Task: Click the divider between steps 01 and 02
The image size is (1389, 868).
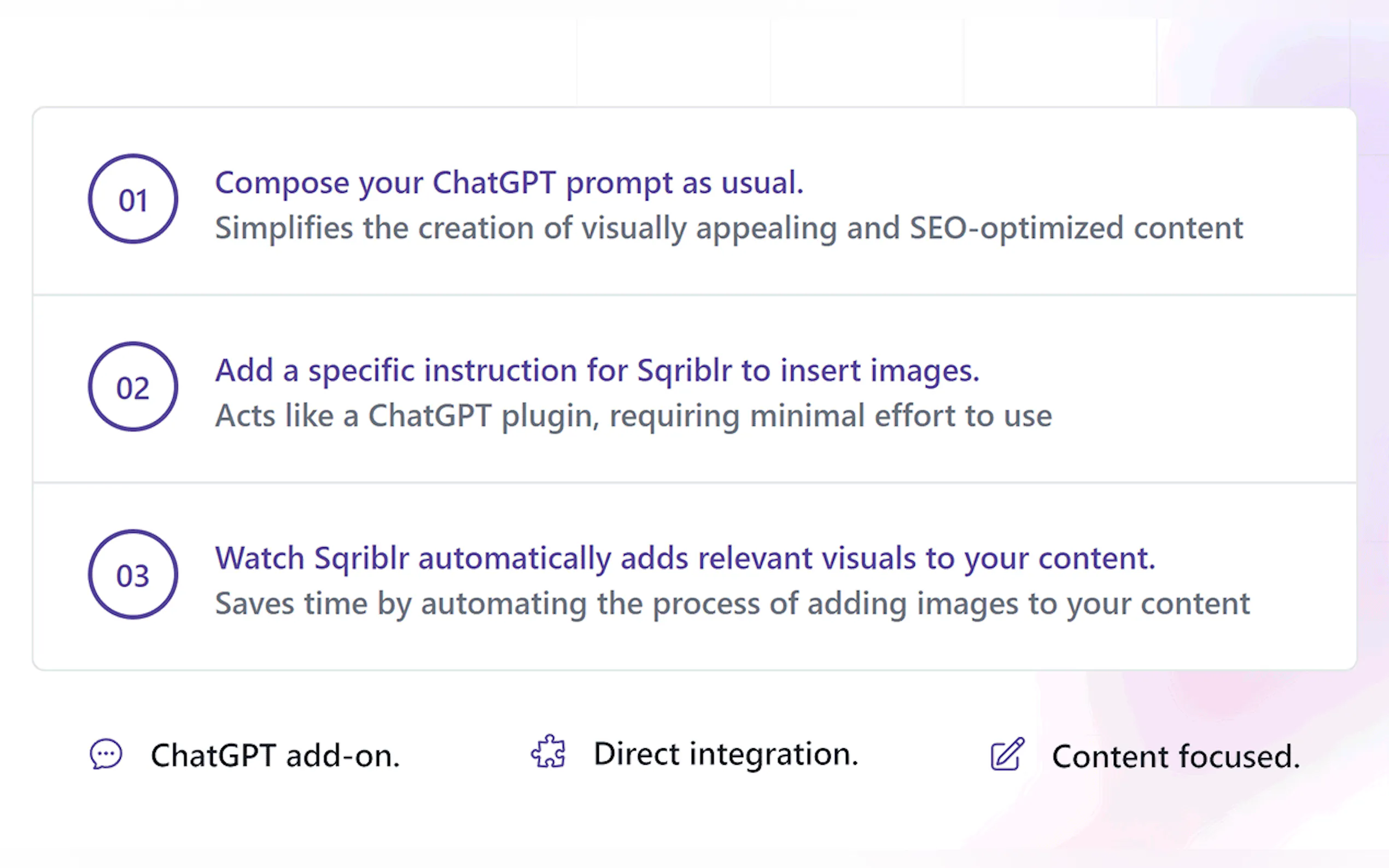Action: 694,295
